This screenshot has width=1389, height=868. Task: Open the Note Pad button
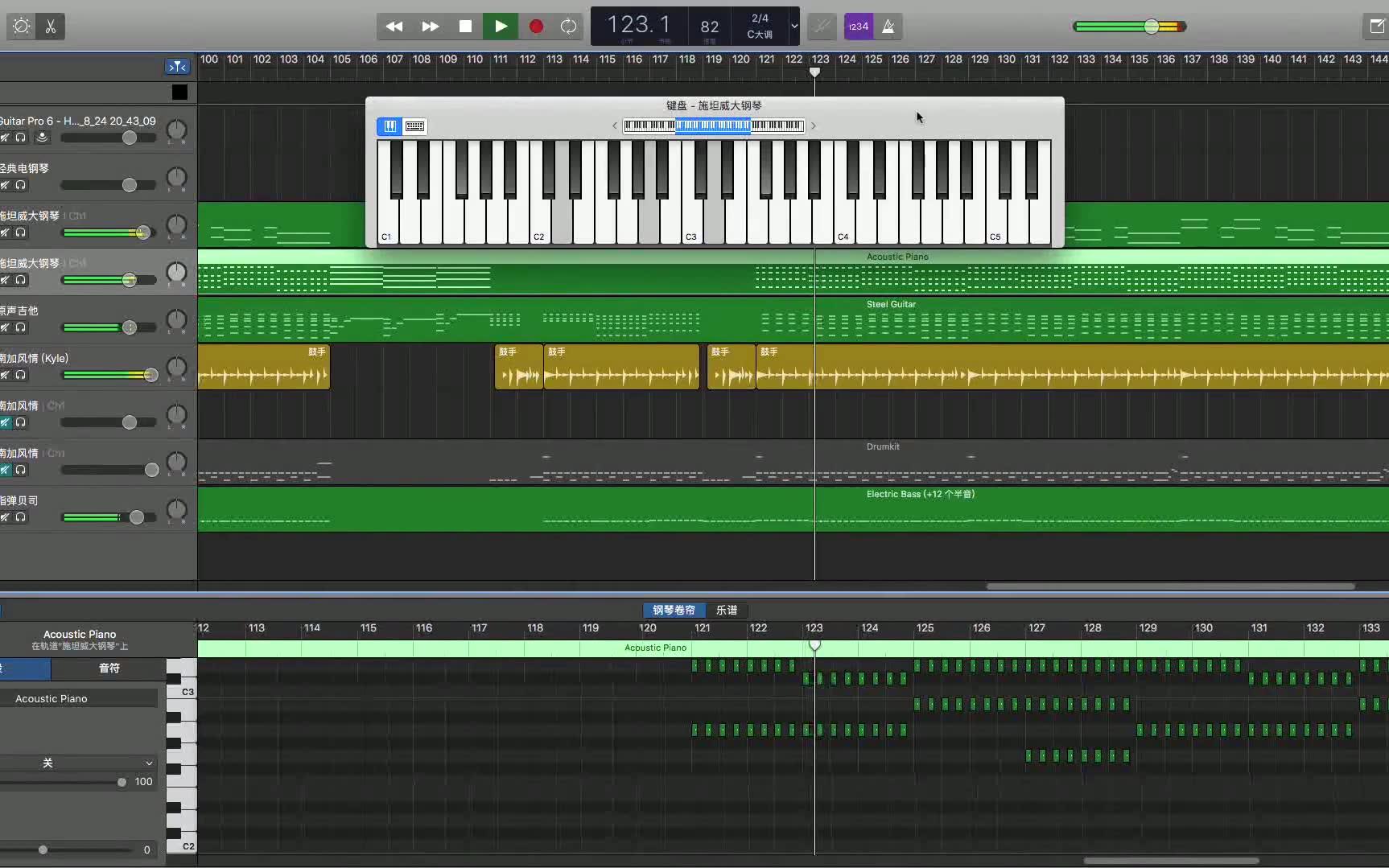click(1376, 27)
